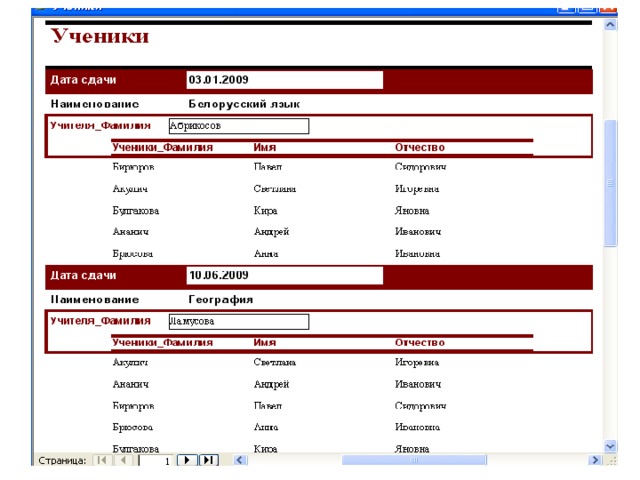The width and height of the screenshot is (640, 480).
Task: Click the second Дата сдачи label
Action: click(83, 275)
